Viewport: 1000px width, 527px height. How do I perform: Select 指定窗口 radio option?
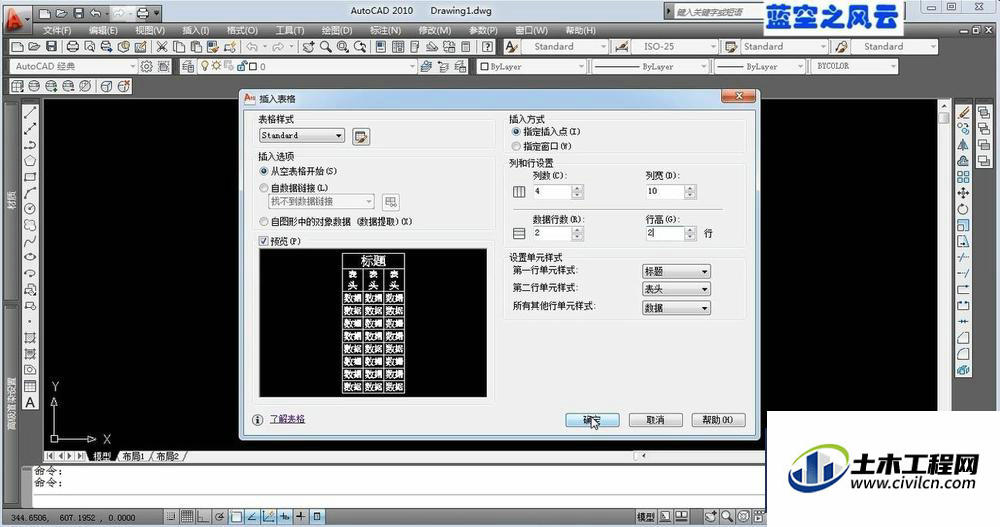pyautogui.click(x=516, y=146)
